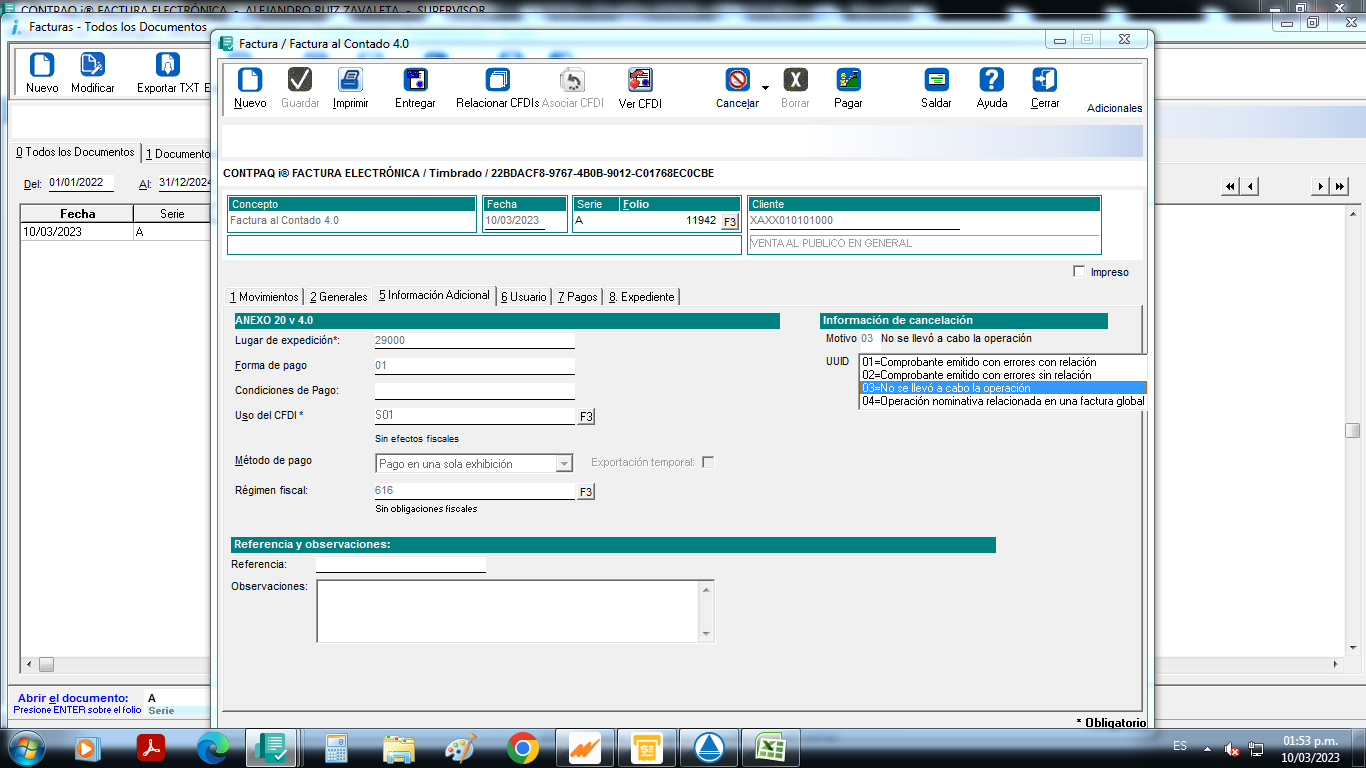Switch to 1 Movimientos tab
The height and width of the screenshot is (768, 1366).
pos(264,297)
